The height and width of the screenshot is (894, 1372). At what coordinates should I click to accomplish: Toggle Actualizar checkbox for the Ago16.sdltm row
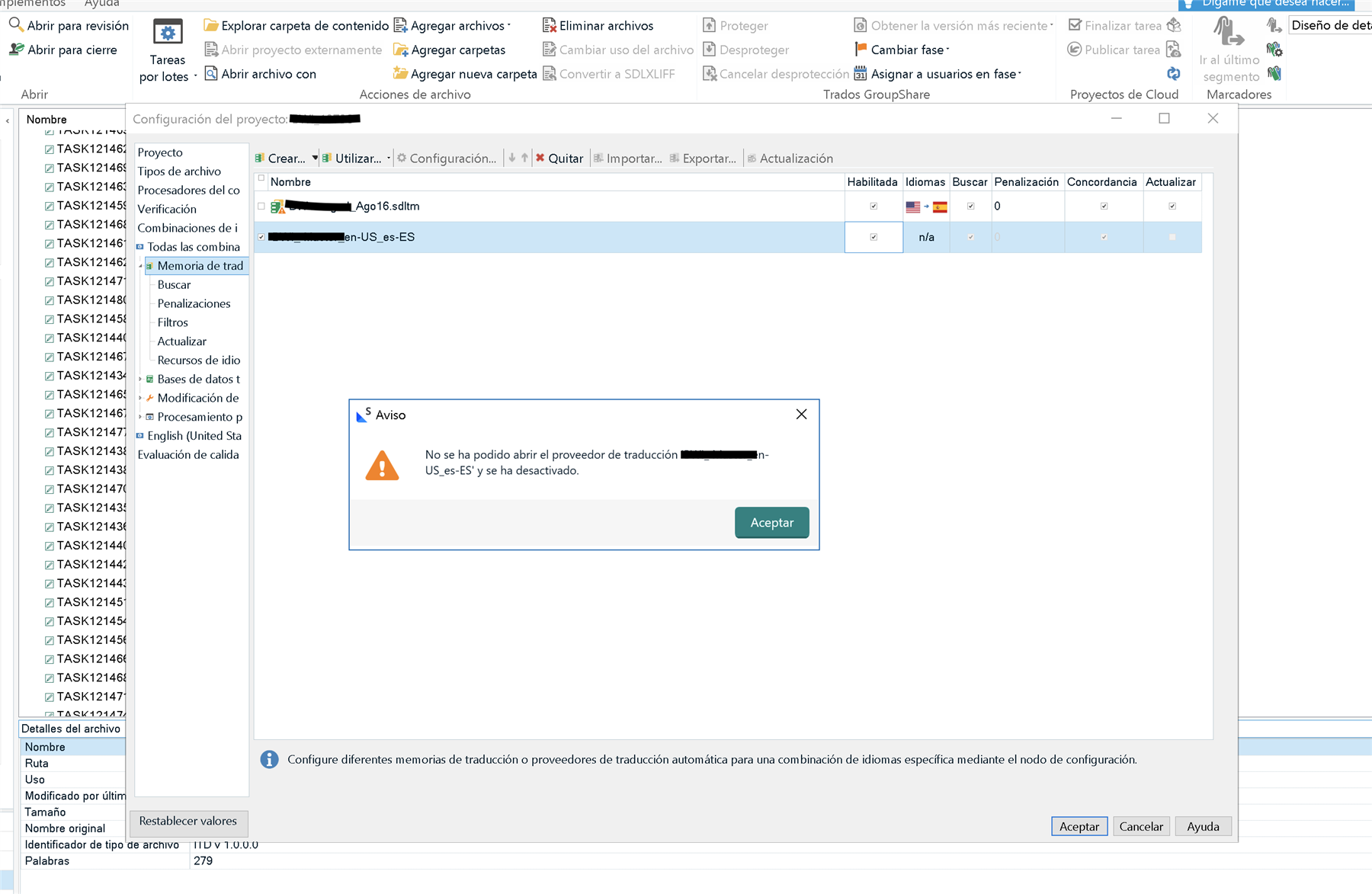coord(1172,207)
